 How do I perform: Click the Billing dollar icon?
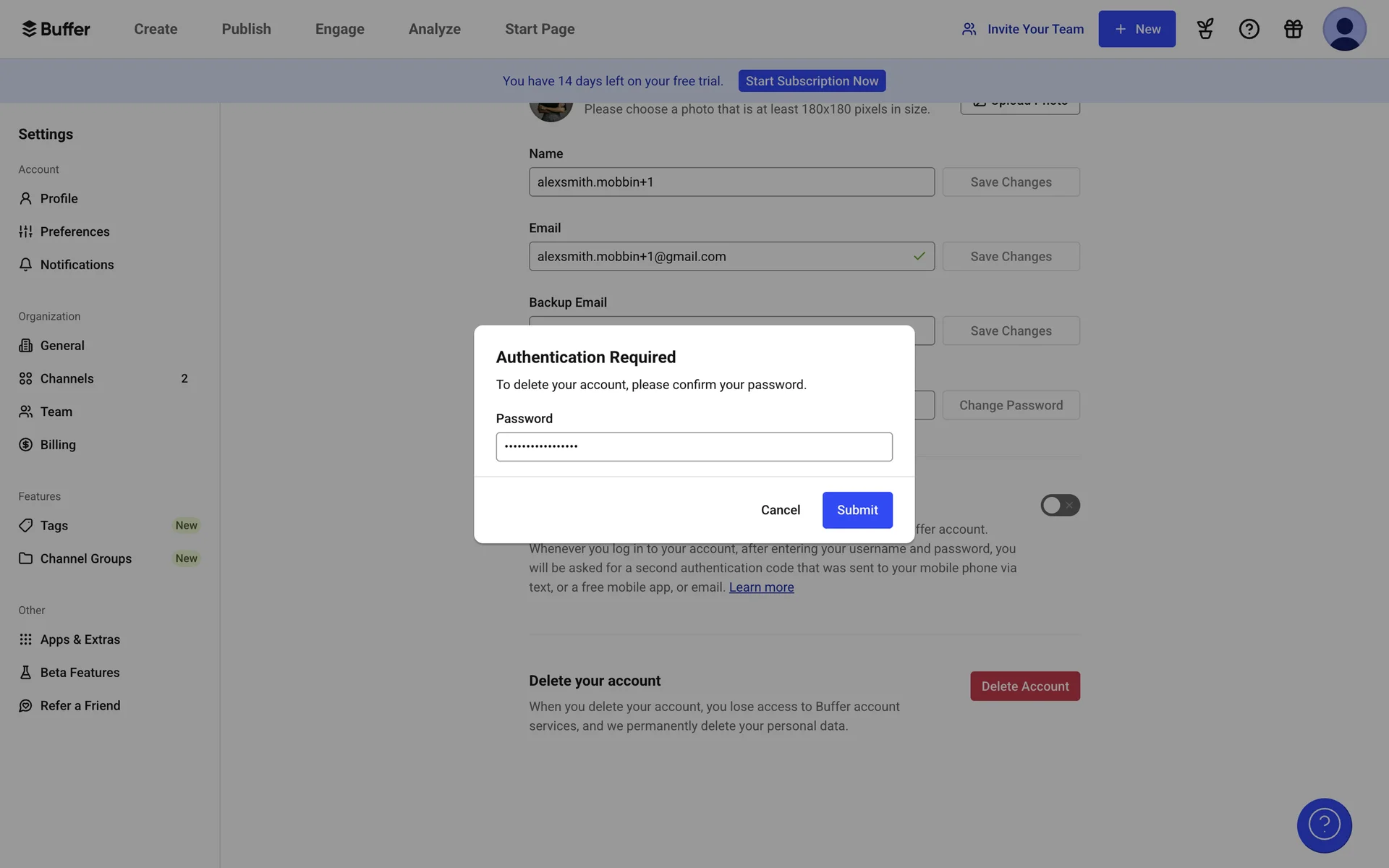(26, 445)
